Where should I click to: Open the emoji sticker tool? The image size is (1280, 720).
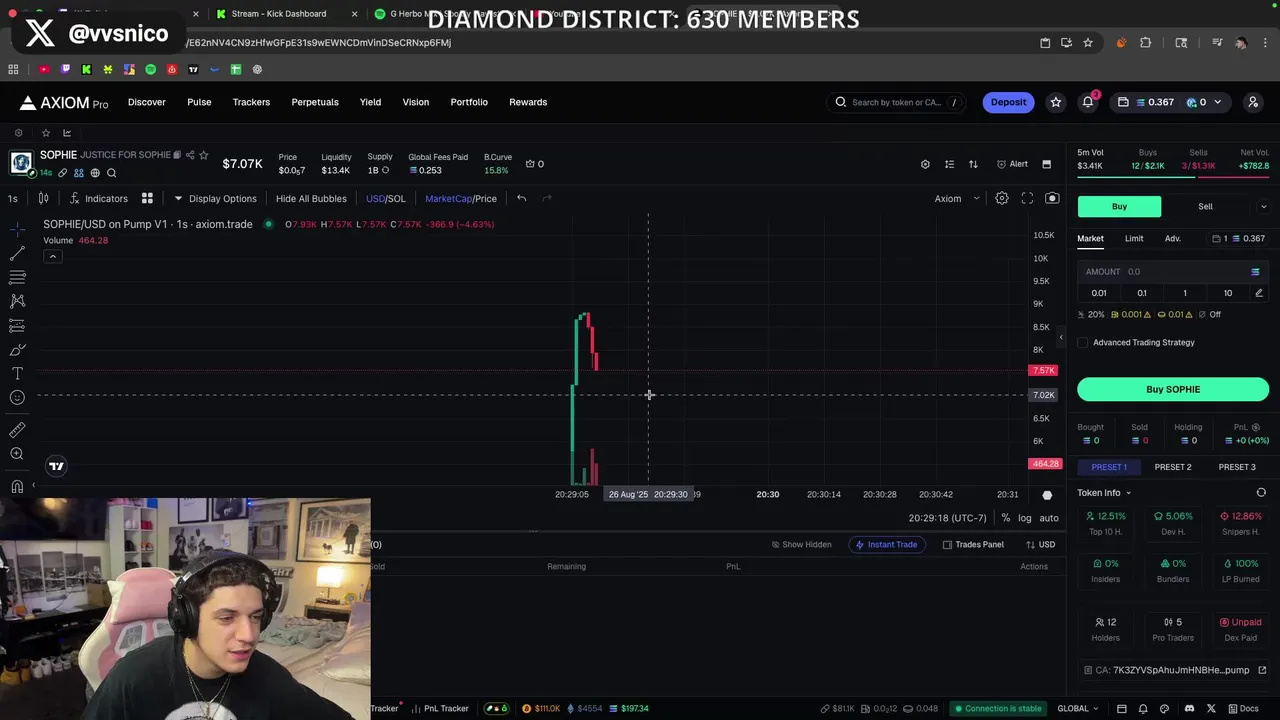[x=17, y=398]
